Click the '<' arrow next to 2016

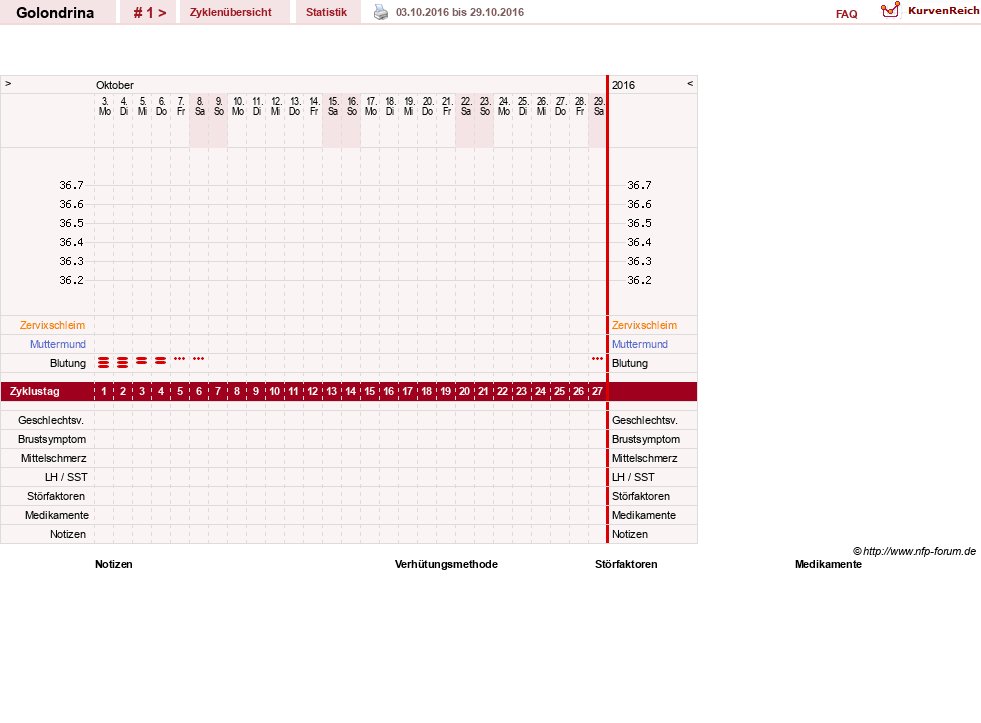[x=690, y=83]
